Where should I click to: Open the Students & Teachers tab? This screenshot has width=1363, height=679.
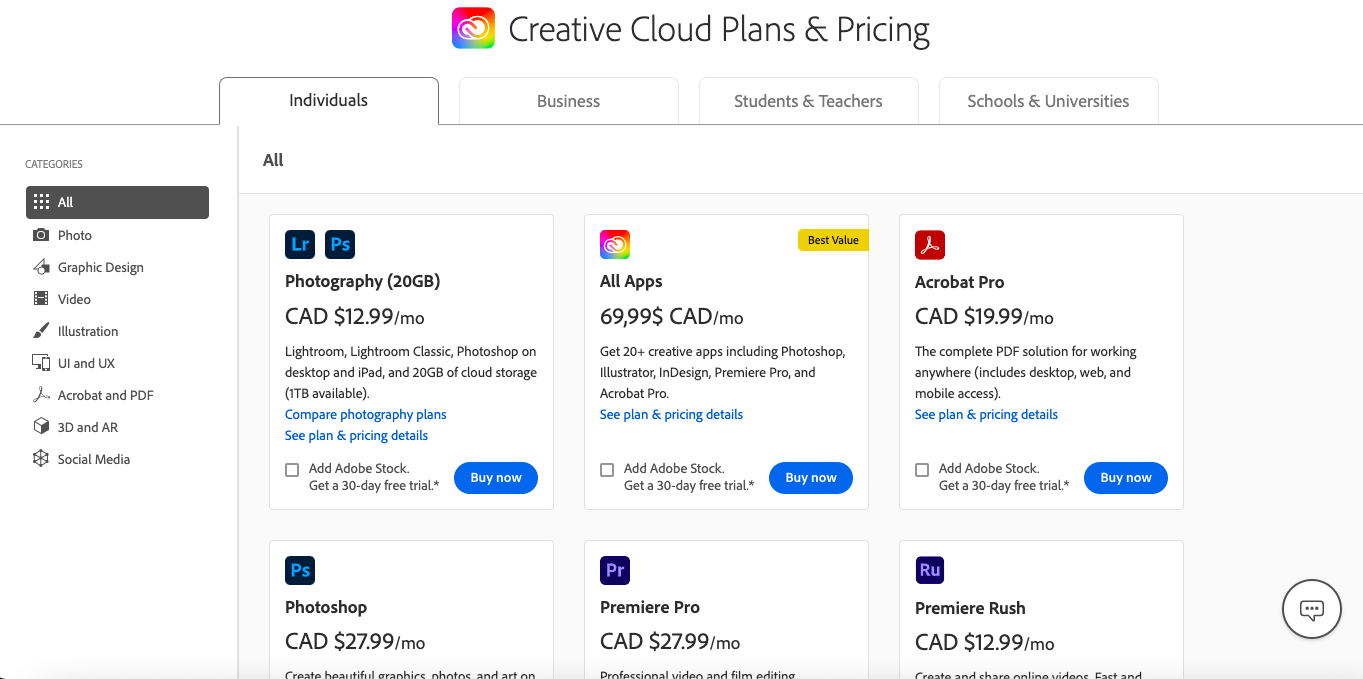click(808, 101)
